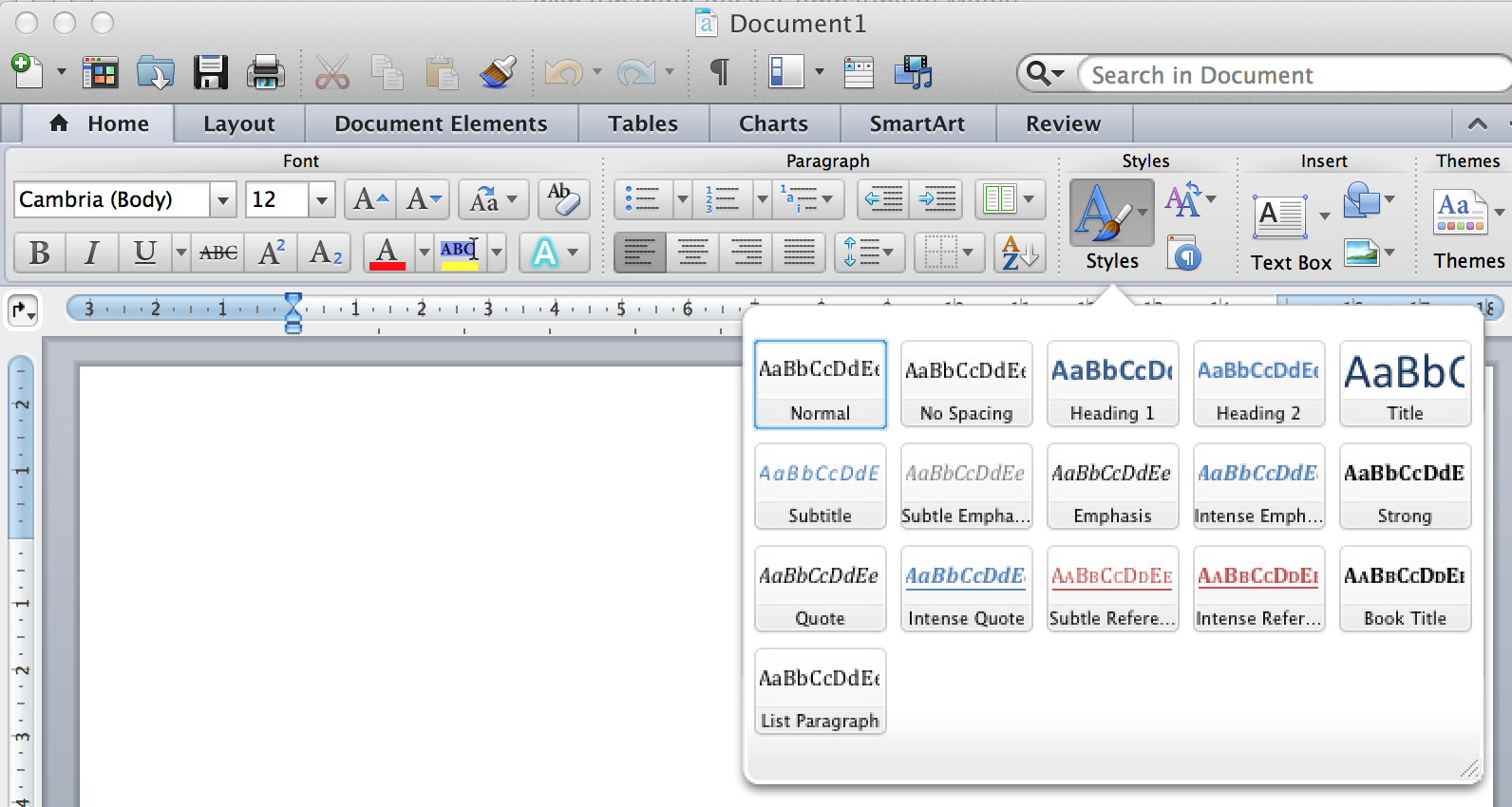
Task: Click the Open document folder icon
Action: (155, 72)
